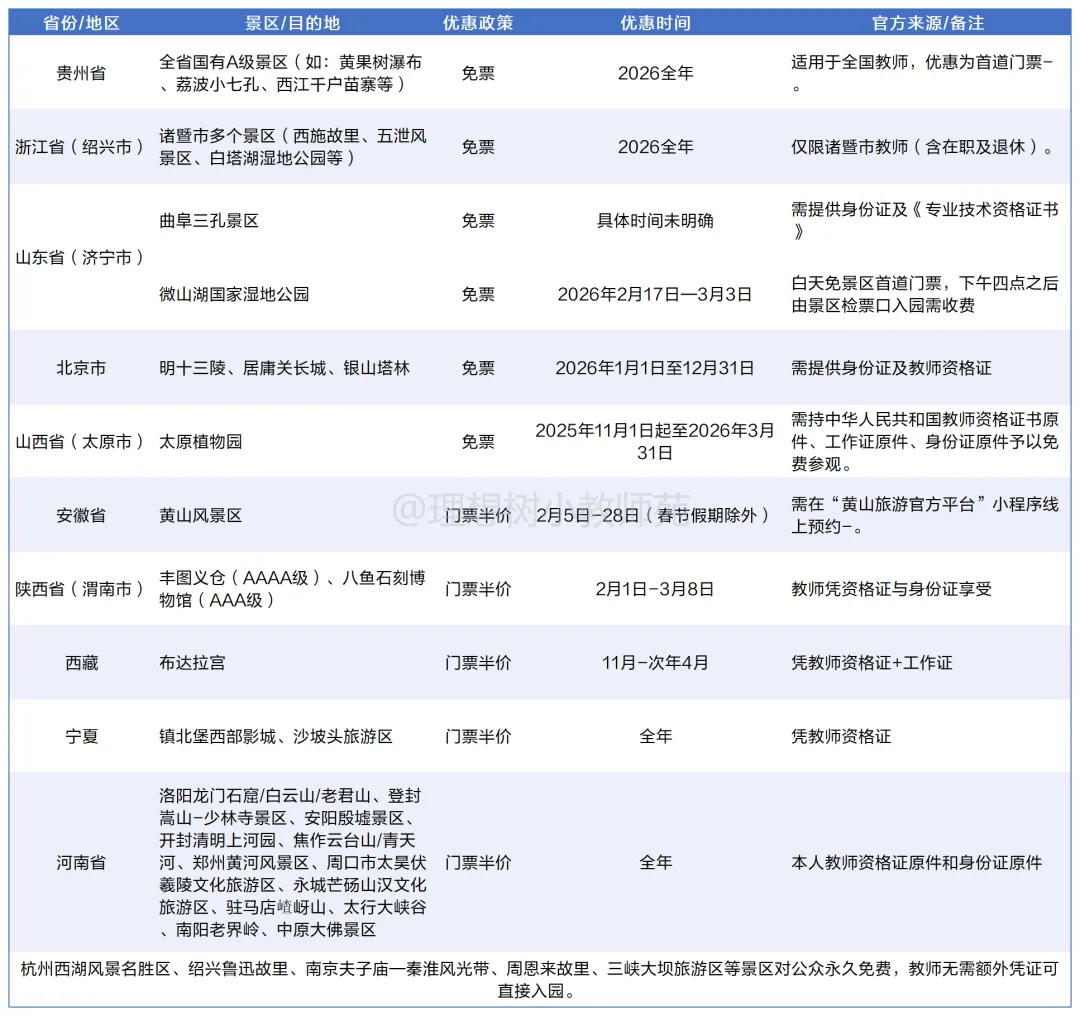
Task: Select the 宁夏 cell
Action: coord(81,736)
